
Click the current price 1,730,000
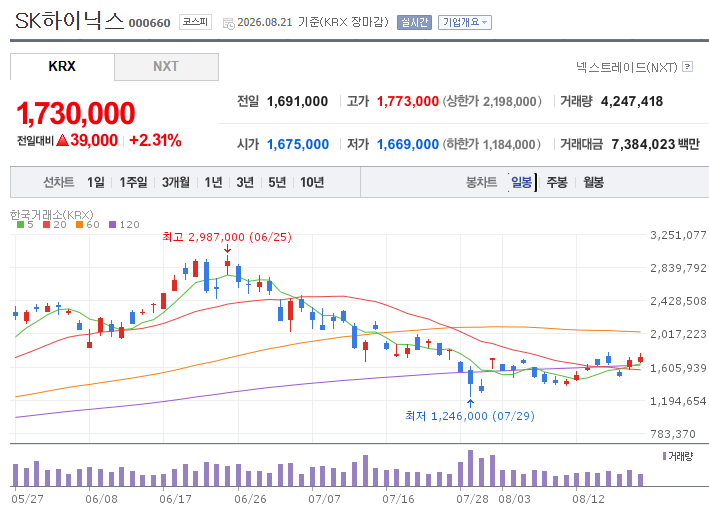pos(76,113)
